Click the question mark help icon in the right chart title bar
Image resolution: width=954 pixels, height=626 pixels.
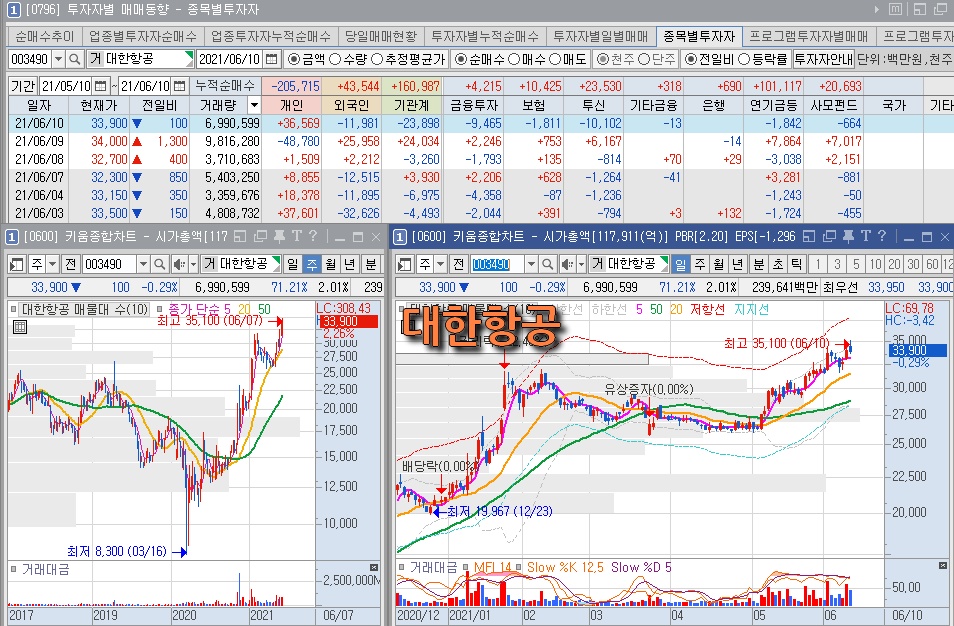tap(882, 236)
